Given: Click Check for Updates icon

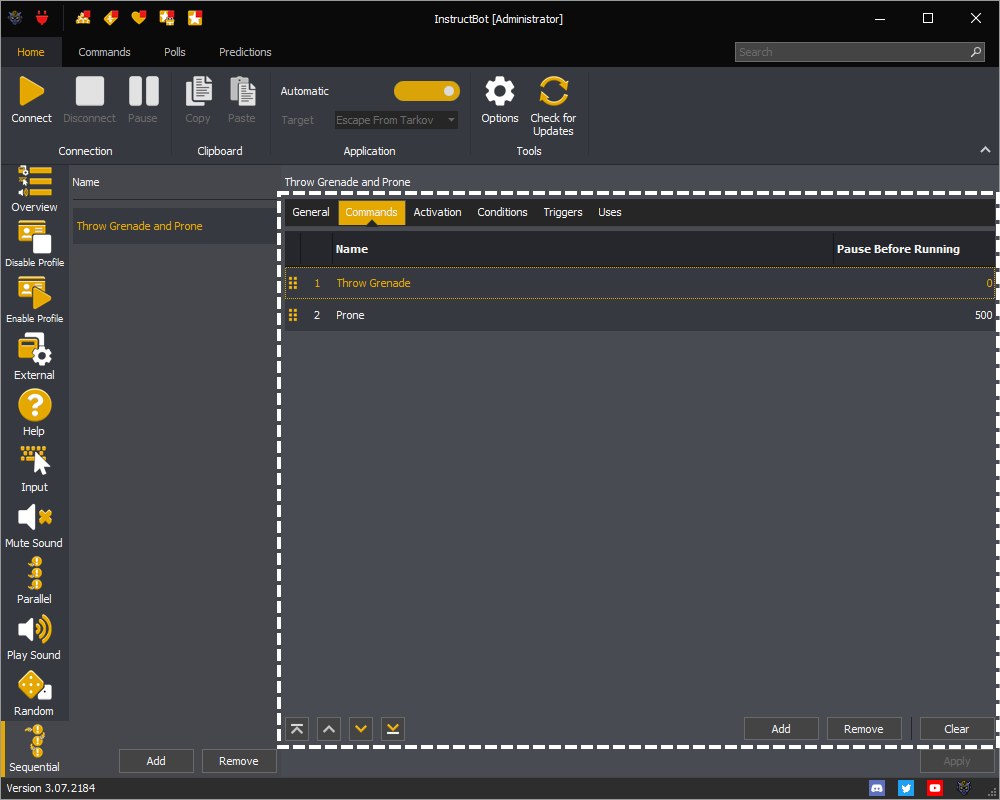Looking at the screenshot, I should 553,91.
